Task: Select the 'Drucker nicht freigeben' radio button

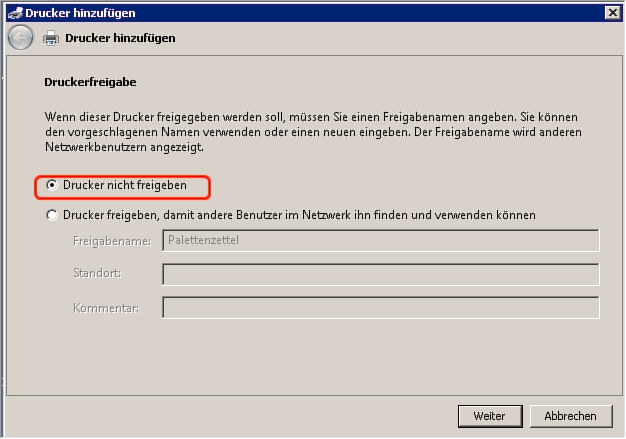Action: coord(52,186)
